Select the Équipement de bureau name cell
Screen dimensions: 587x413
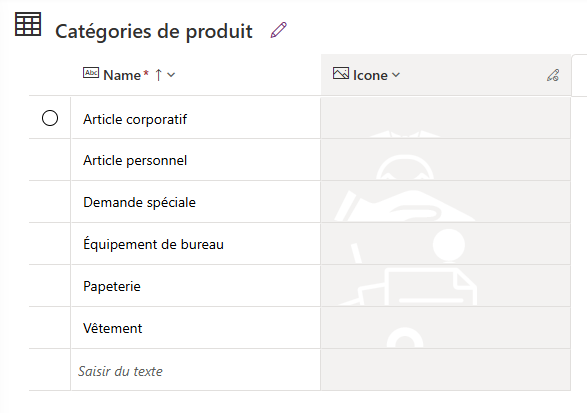tap(195, 244)
